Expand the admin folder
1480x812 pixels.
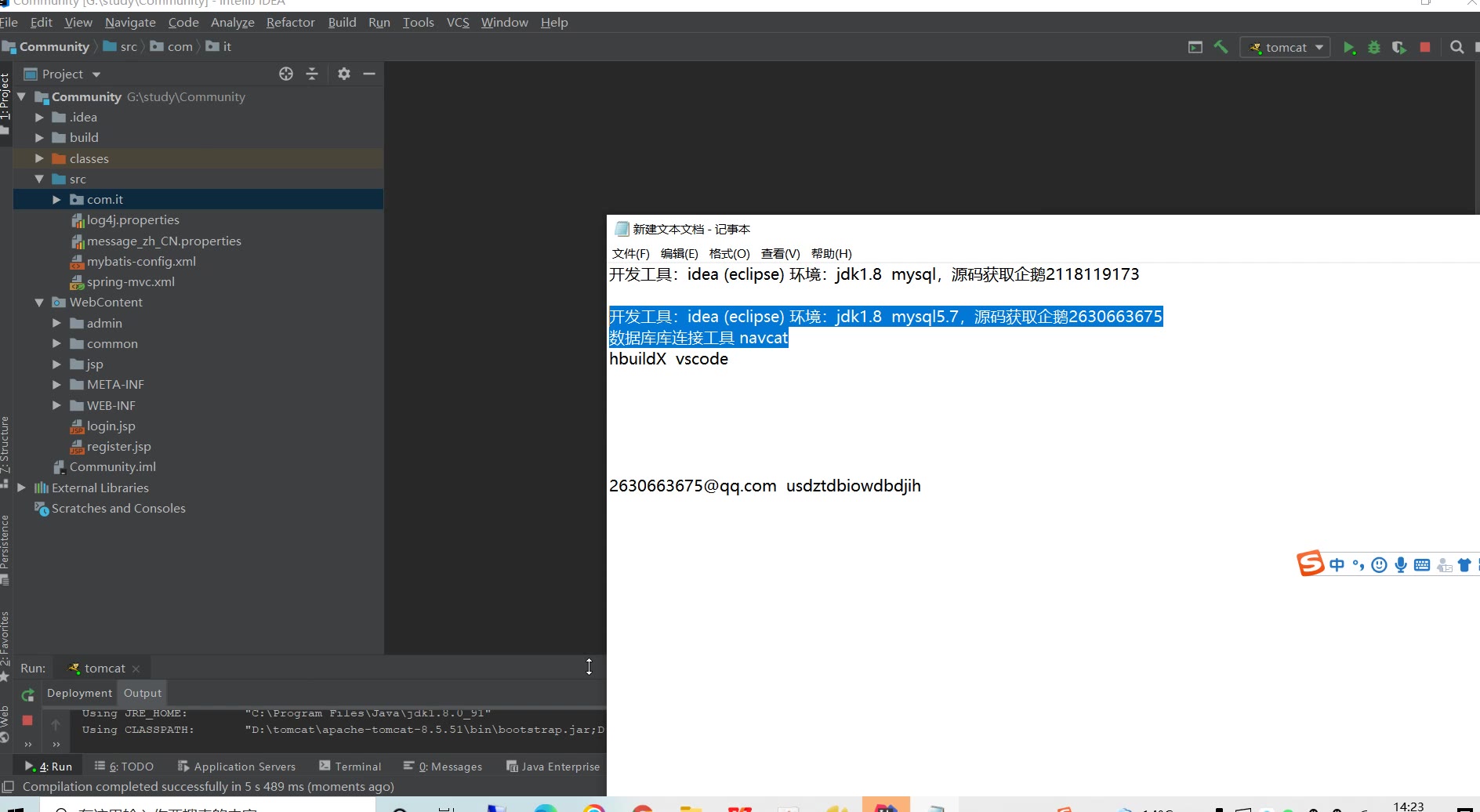56,323
